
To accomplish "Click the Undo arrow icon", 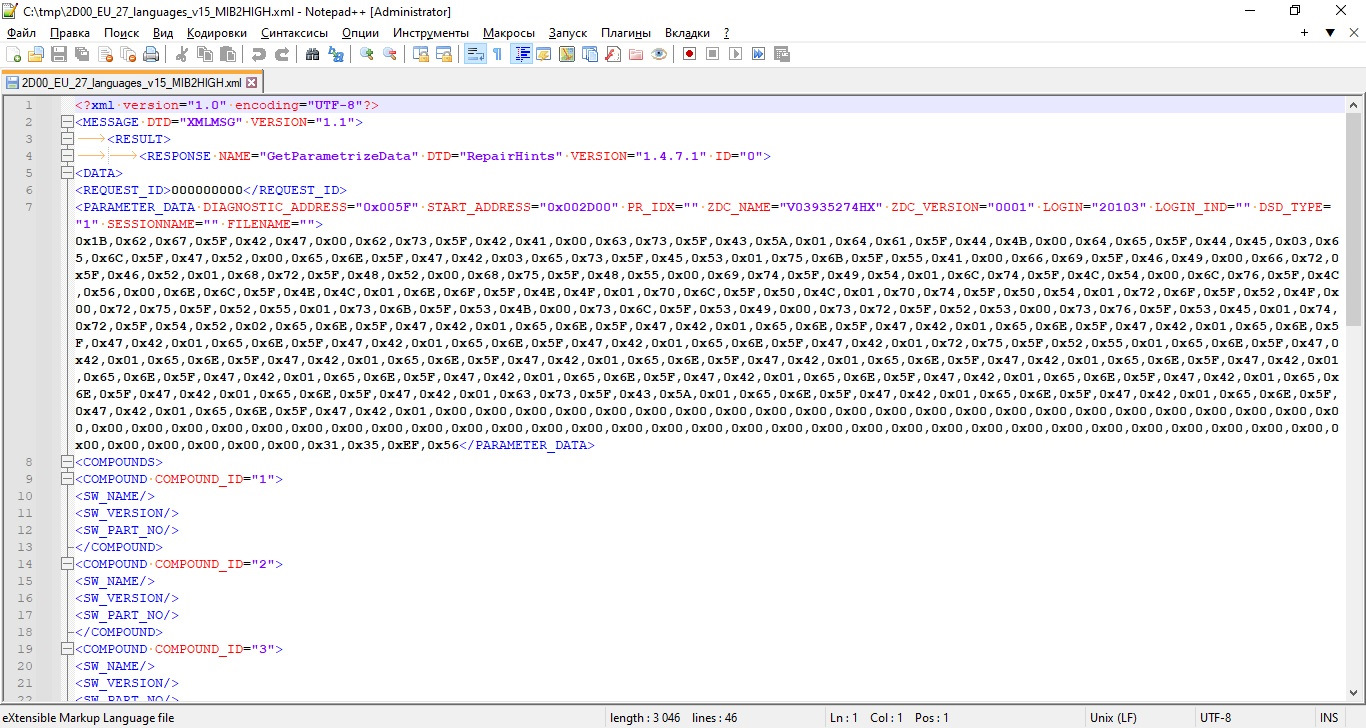I will pos(259,54).
